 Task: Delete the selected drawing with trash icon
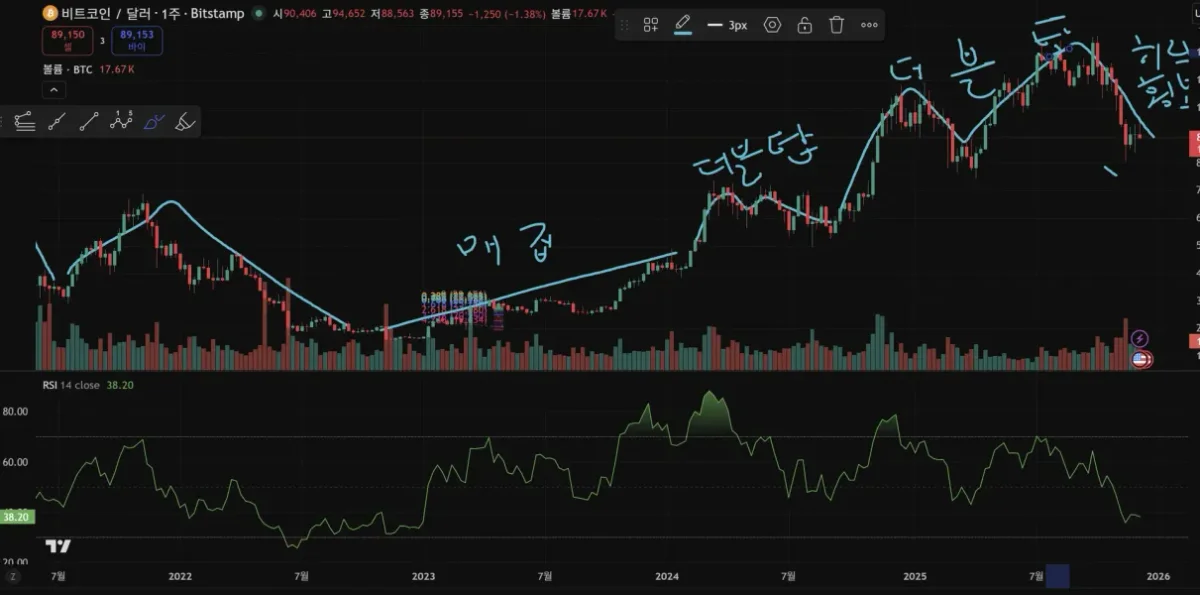coord(837,25)
